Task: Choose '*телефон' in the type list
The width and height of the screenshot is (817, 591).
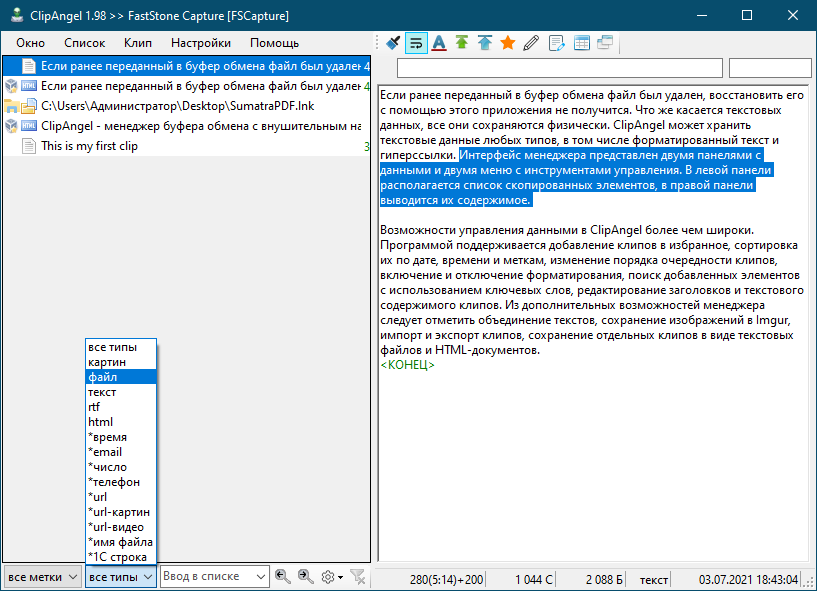Action: 121,482
